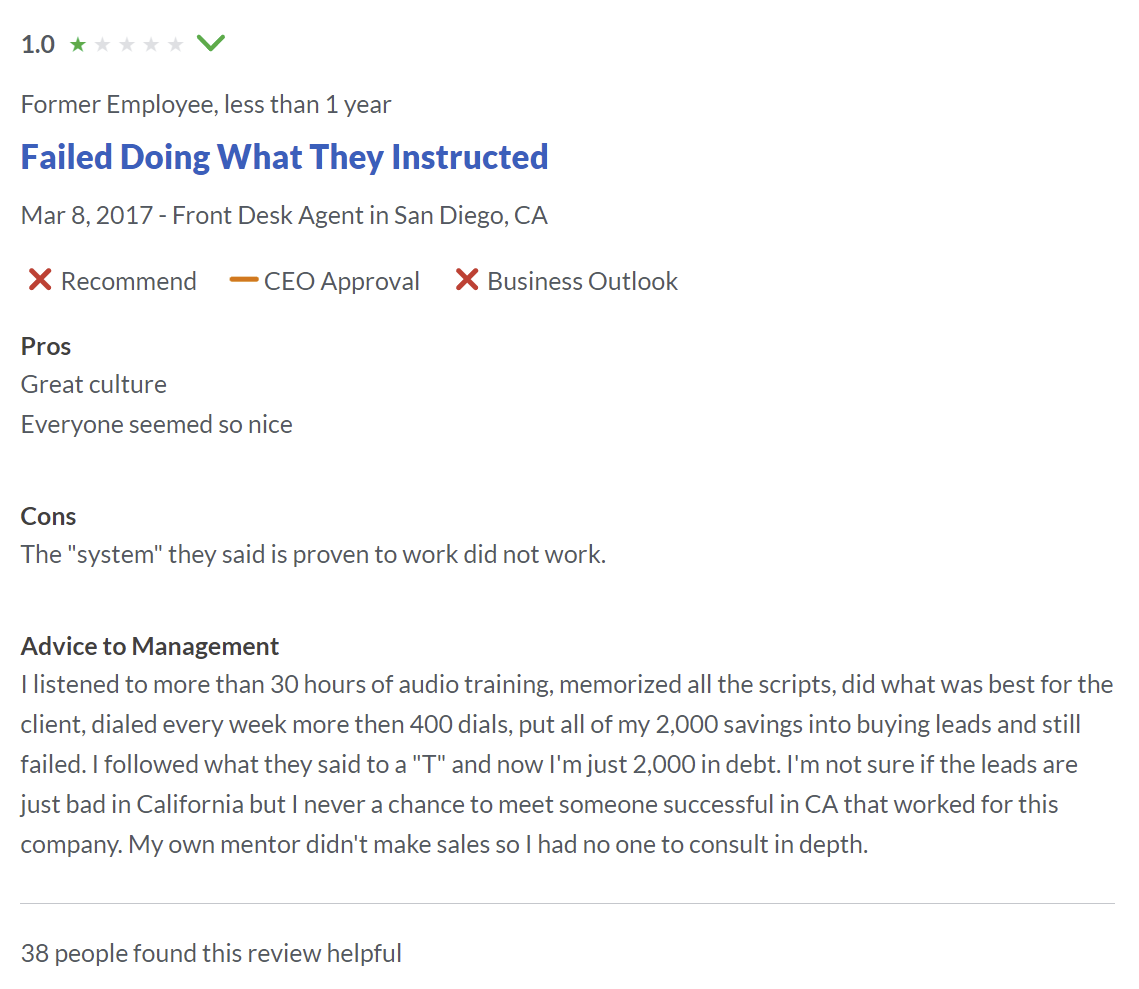
Task: Click the red X beside Business Outlook
Action: [466, 280]
